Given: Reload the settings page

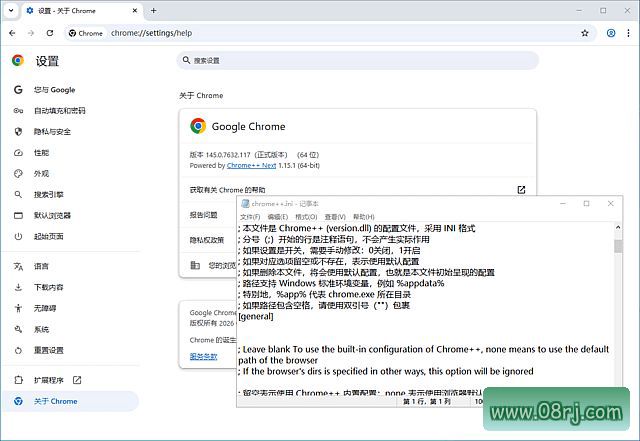Looking at the screenshot, I should 50,33.
